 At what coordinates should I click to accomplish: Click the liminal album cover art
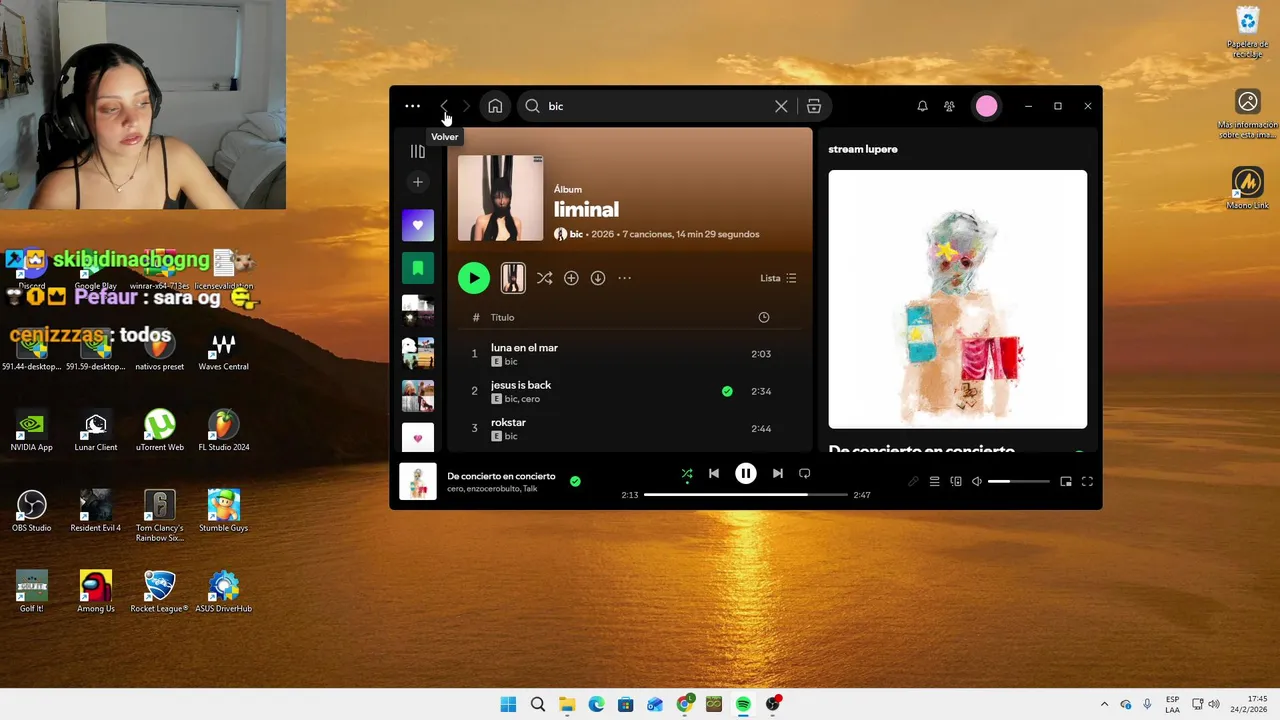[x=500, y=198]
